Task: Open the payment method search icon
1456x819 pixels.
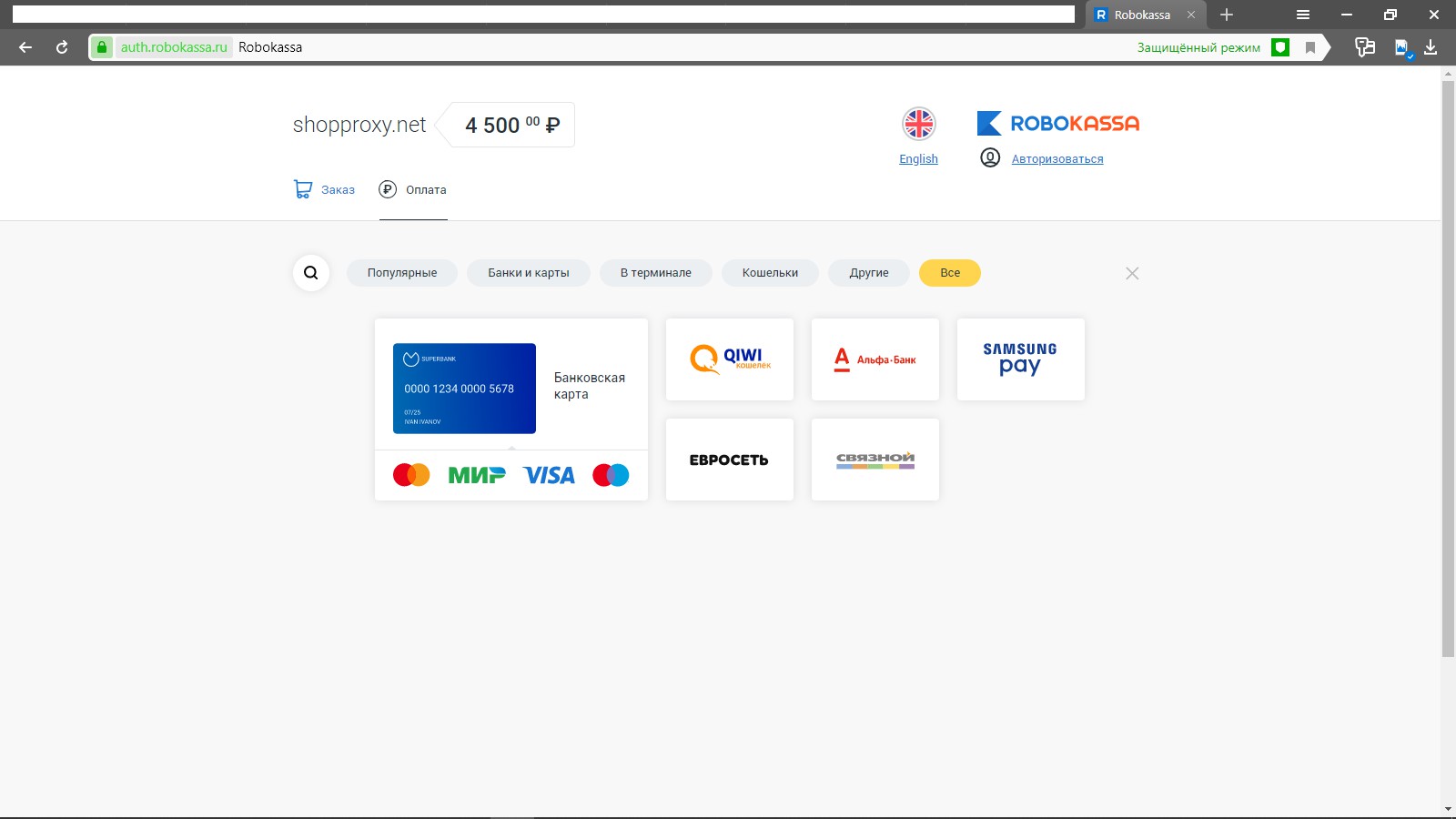Action: (x=311, y=273)
